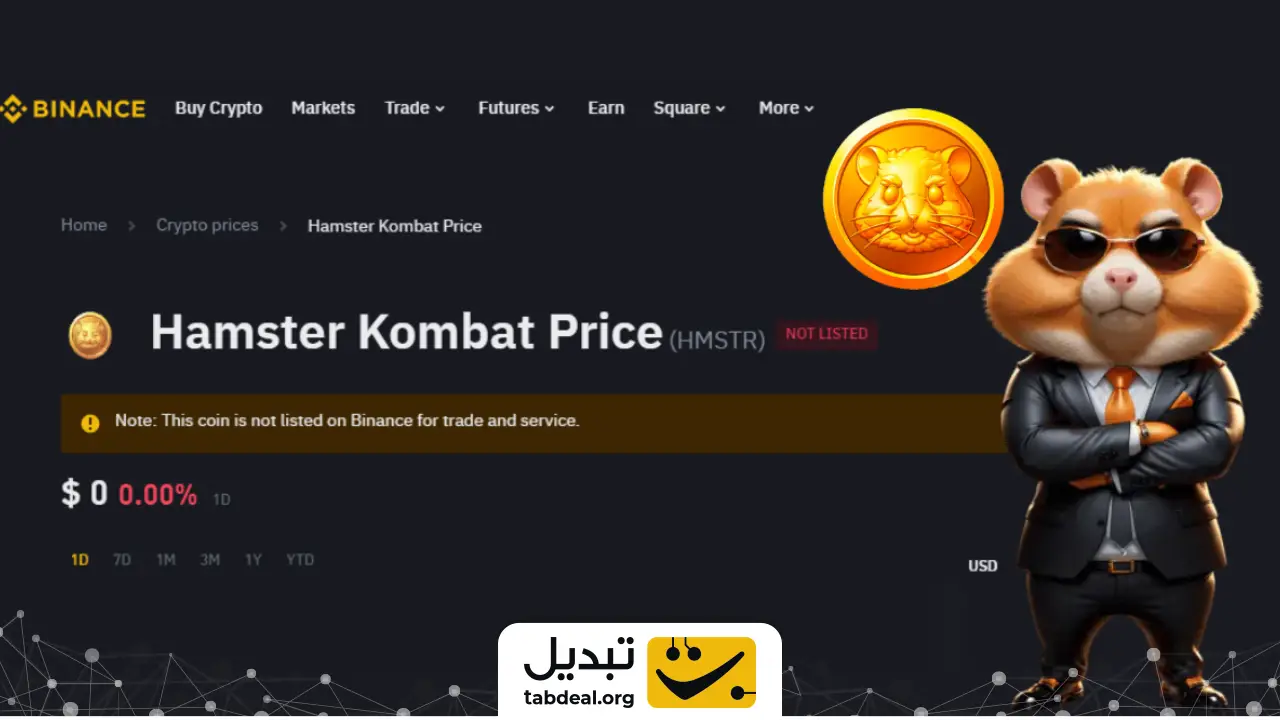Screen dimensions: 1280x720
Task: Open the Earn page
Action: (606, 108)
